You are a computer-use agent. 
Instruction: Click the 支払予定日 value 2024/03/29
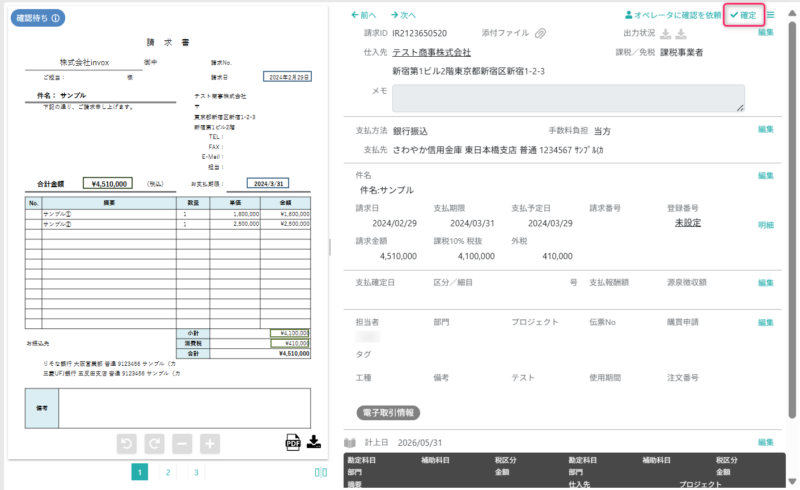[550, 223]
